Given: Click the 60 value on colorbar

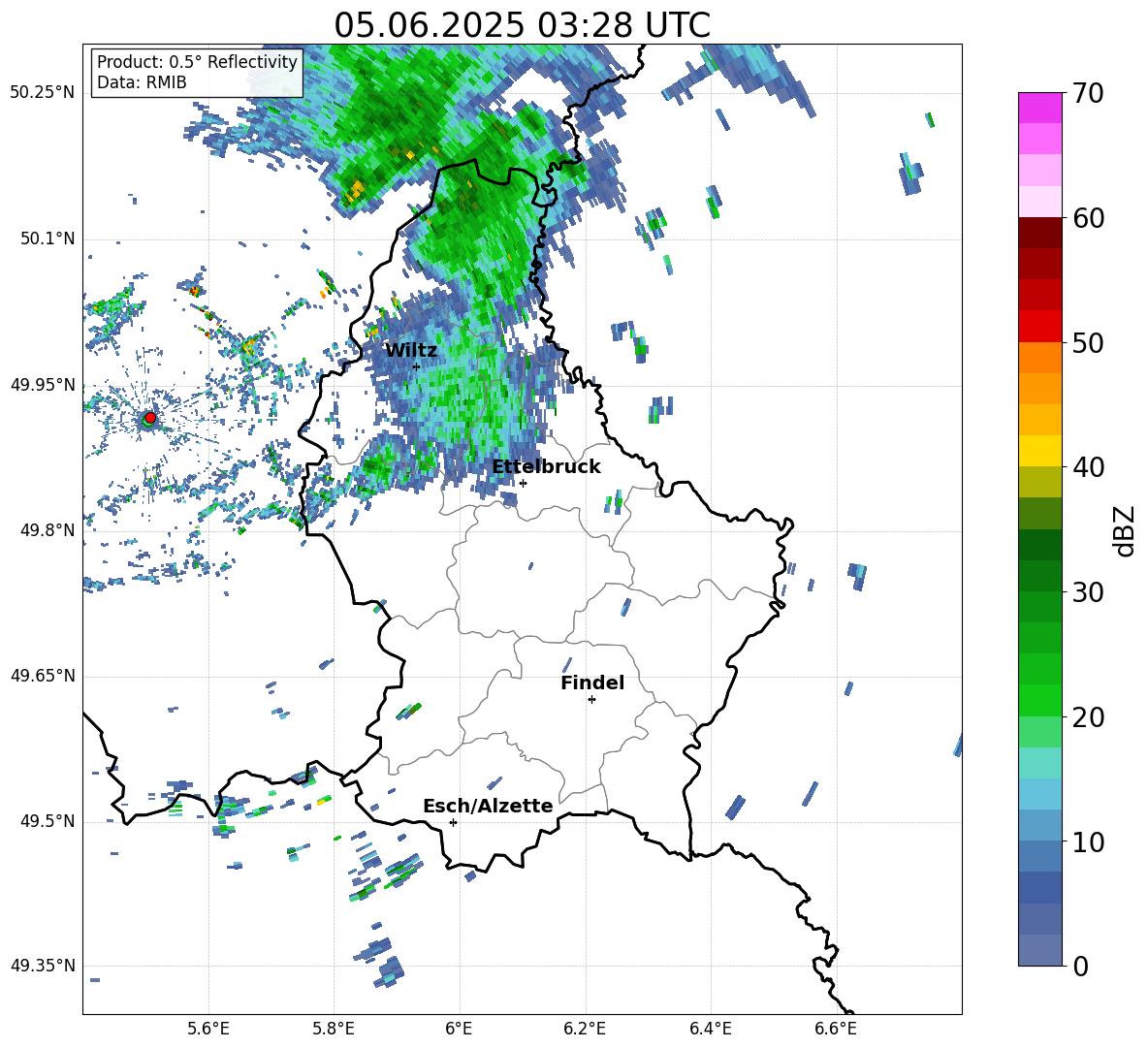Looking at the screenshot, I should coord(1088,218).
